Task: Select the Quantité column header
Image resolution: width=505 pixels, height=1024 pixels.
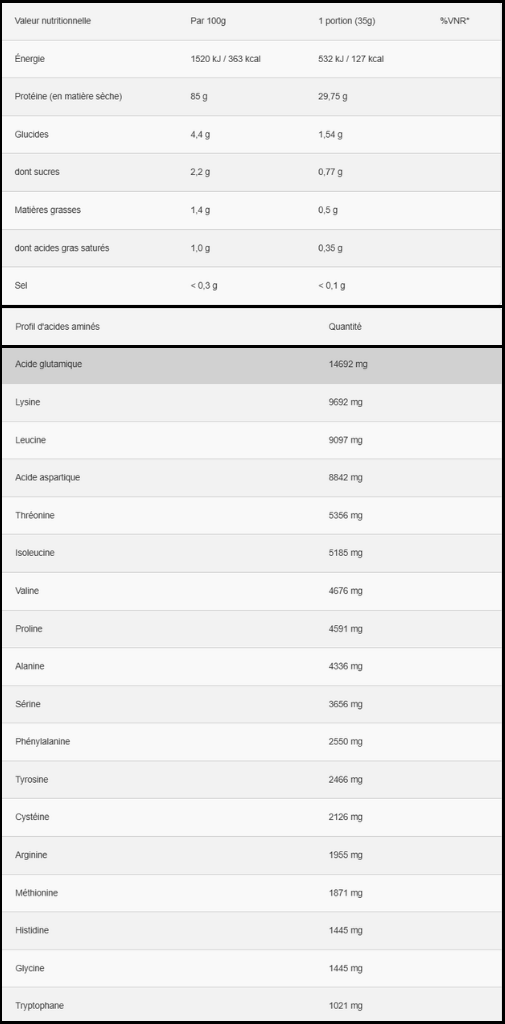Action: click(x=345, y=327)
